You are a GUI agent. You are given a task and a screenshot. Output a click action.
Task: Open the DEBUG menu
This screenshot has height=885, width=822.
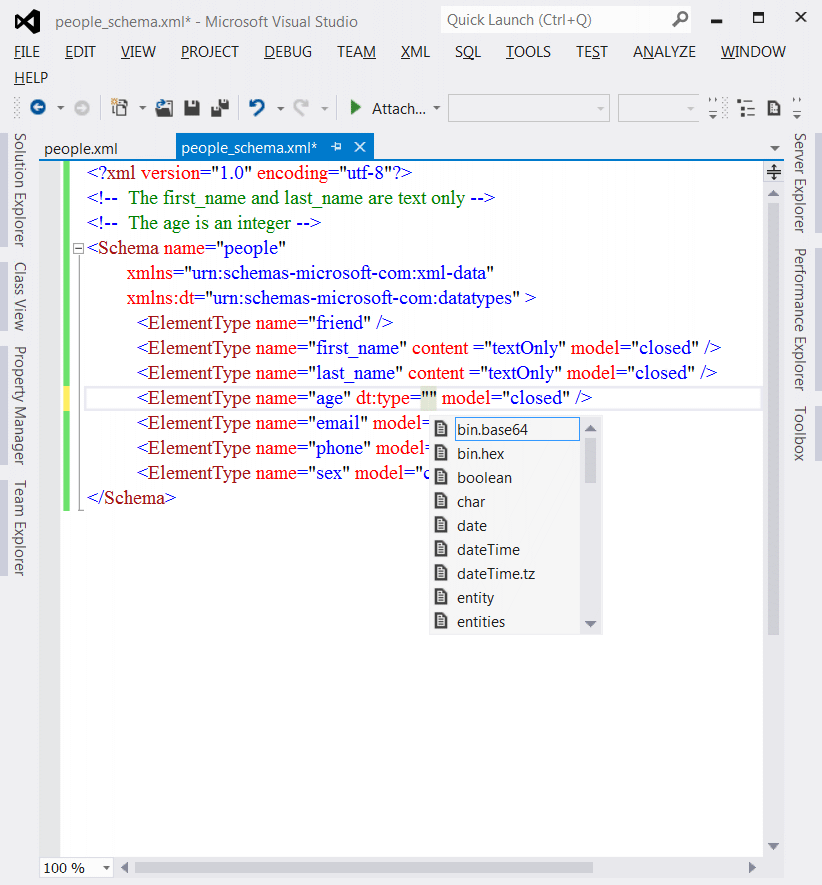(x=288, y=52)
